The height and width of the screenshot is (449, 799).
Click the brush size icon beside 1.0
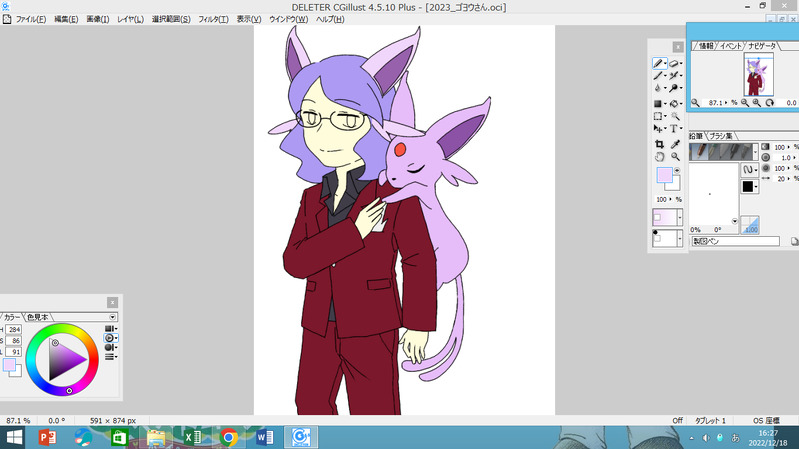[x=765, y=157]
